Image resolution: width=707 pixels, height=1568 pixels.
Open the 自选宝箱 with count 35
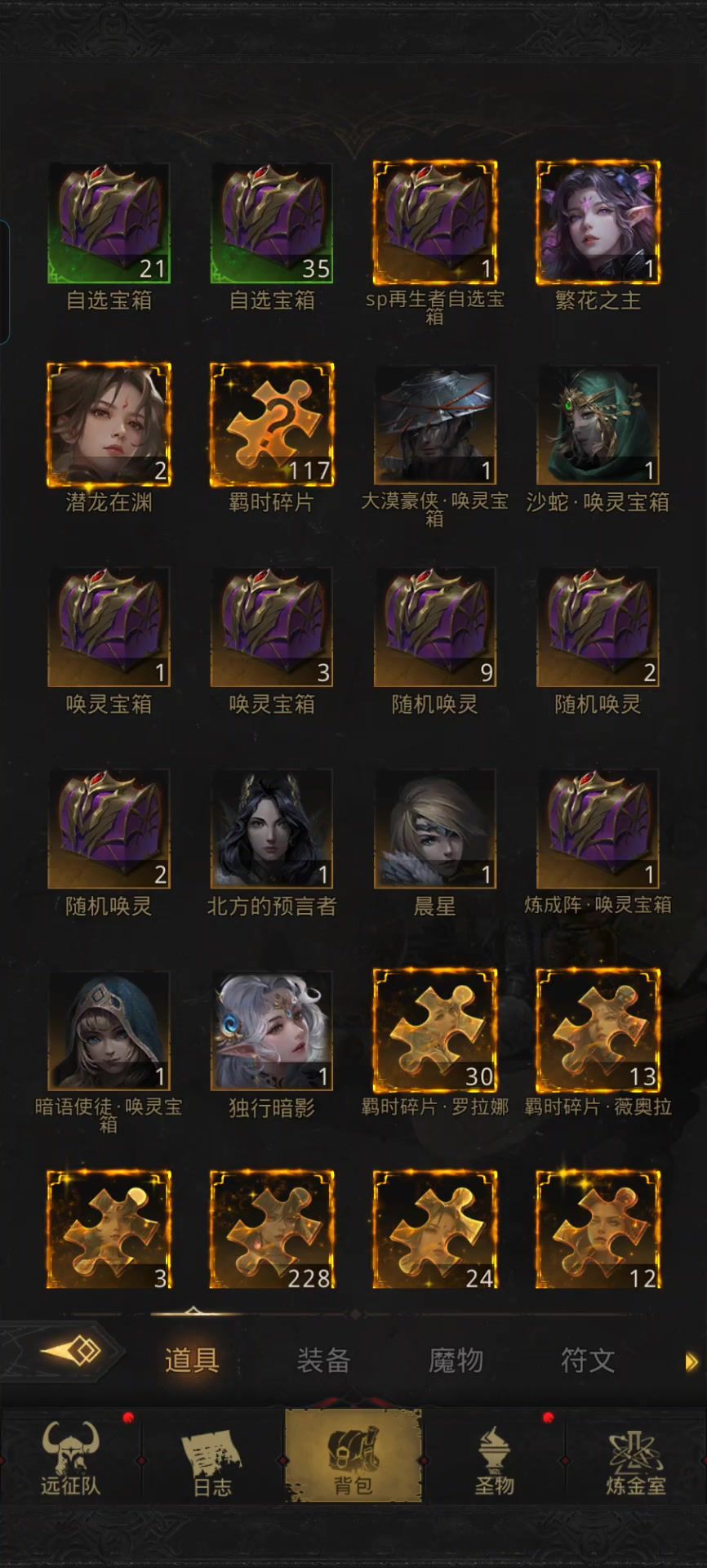(x=272, y=223)
